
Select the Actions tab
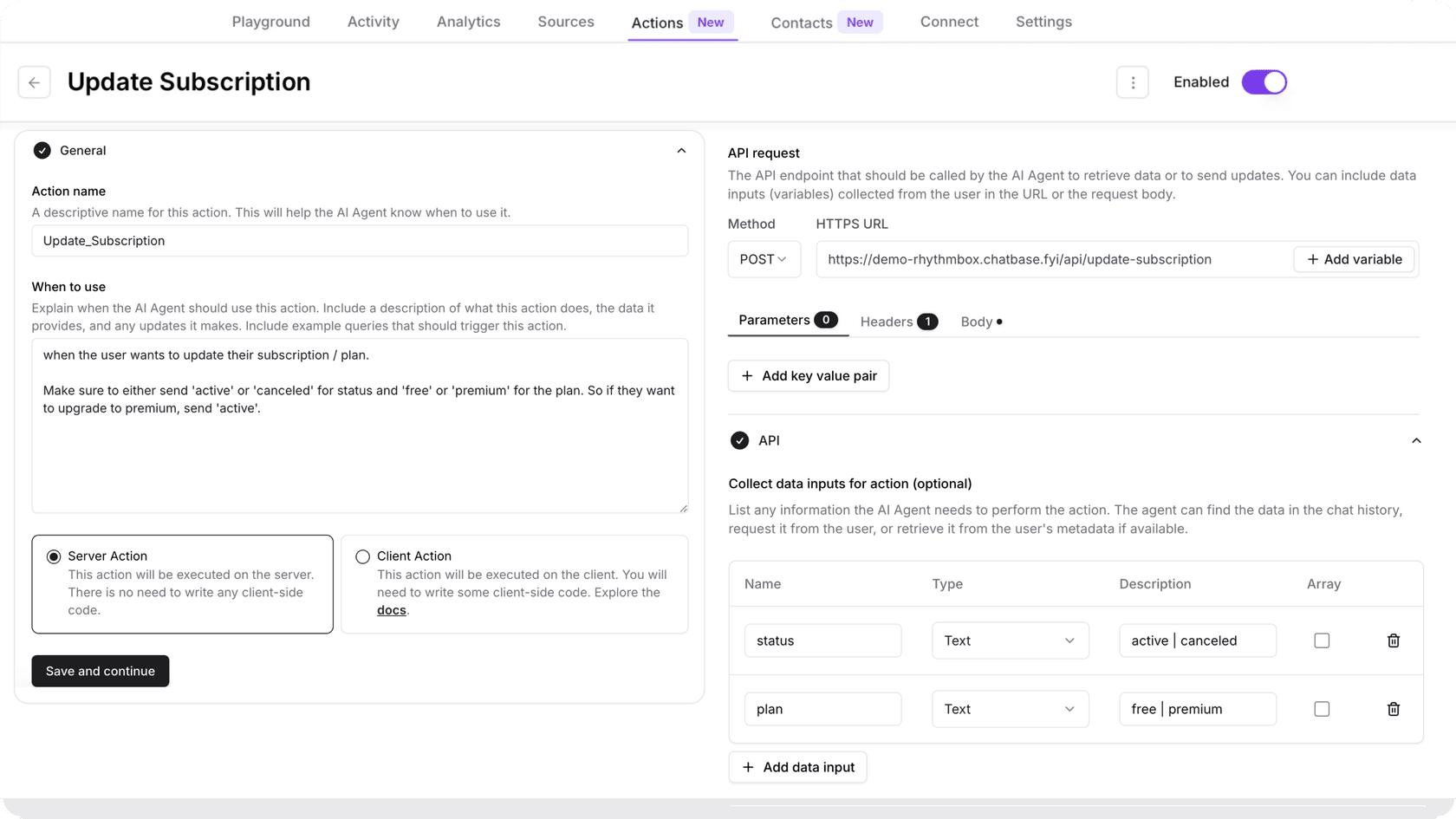682,23
